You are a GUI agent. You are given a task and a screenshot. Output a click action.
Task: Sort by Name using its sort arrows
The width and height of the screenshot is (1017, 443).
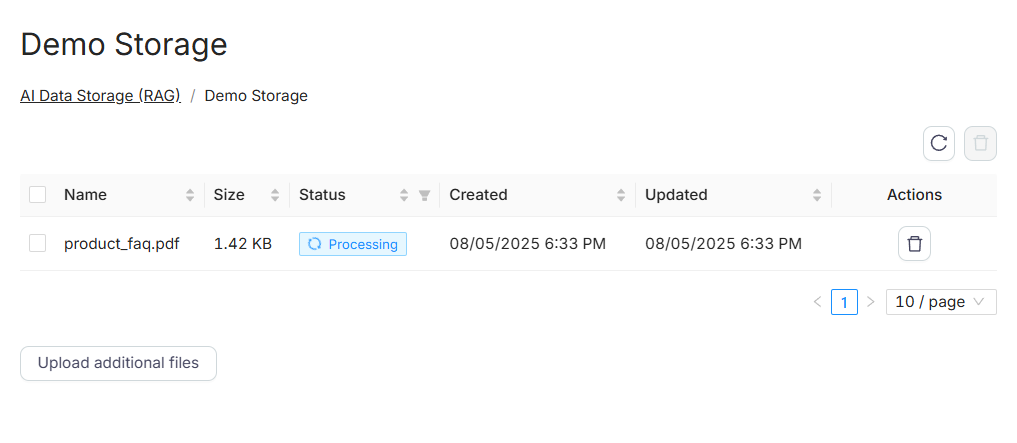pos(190,196)
